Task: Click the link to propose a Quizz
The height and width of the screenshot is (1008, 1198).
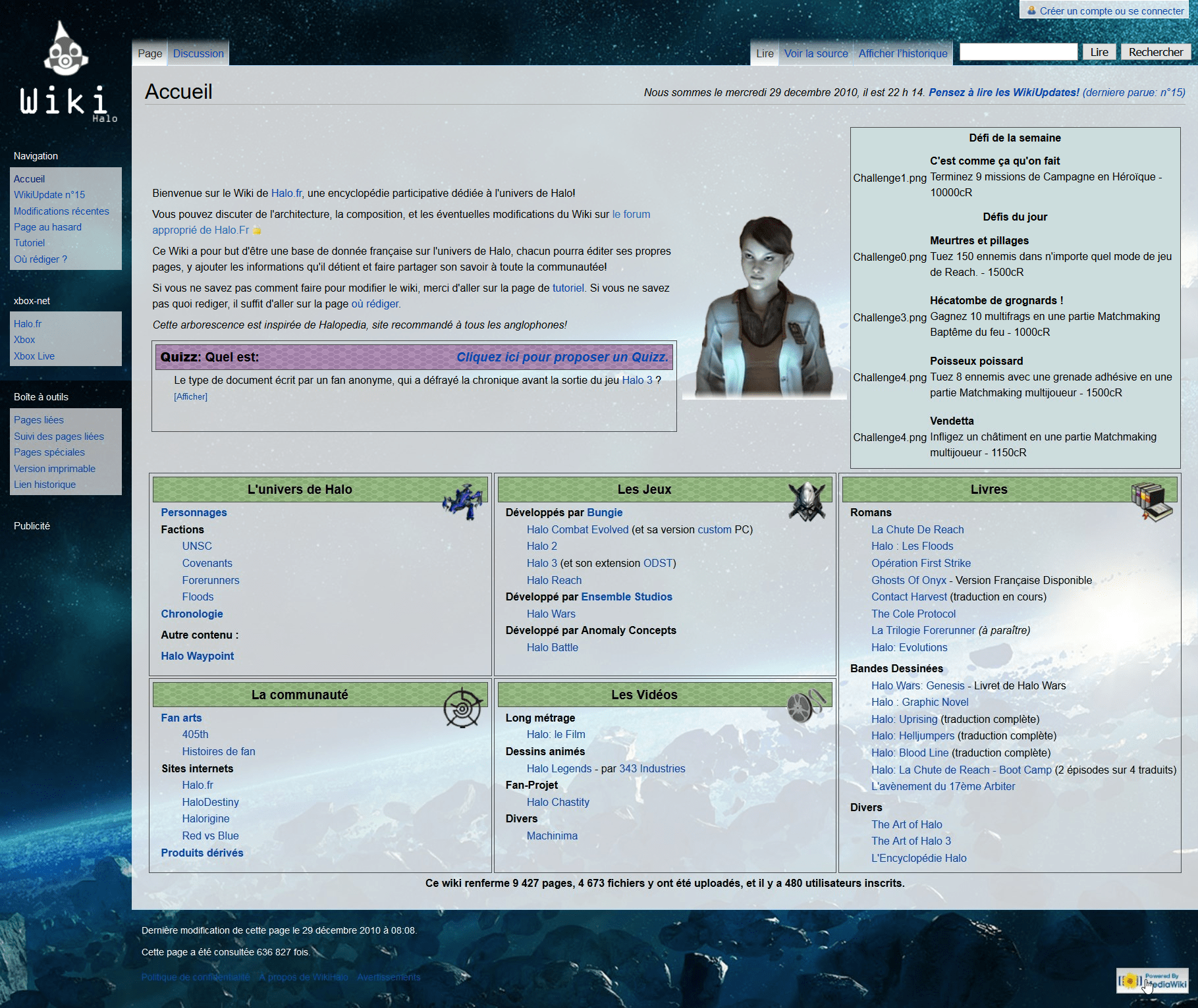Action: tap(562, 358)
